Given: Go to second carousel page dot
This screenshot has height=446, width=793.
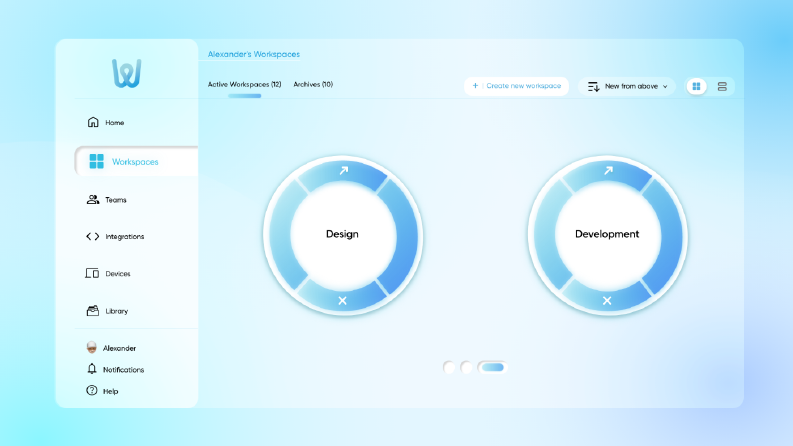Looking at the screenshot, I should pos(466,367).
